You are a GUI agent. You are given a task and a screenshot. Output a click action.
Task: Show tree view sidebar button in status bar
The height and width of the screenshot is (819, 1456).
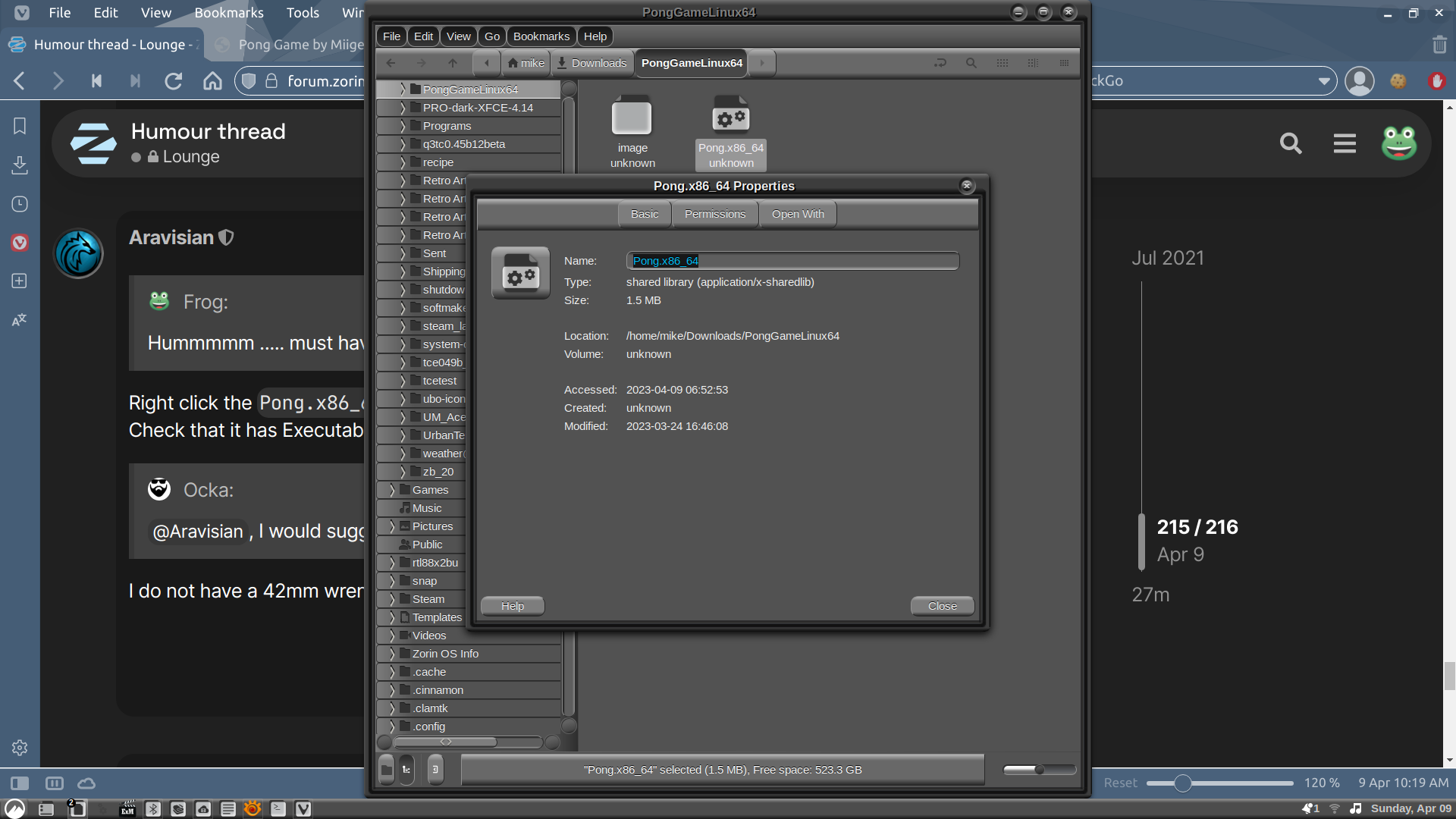[407, 770]
